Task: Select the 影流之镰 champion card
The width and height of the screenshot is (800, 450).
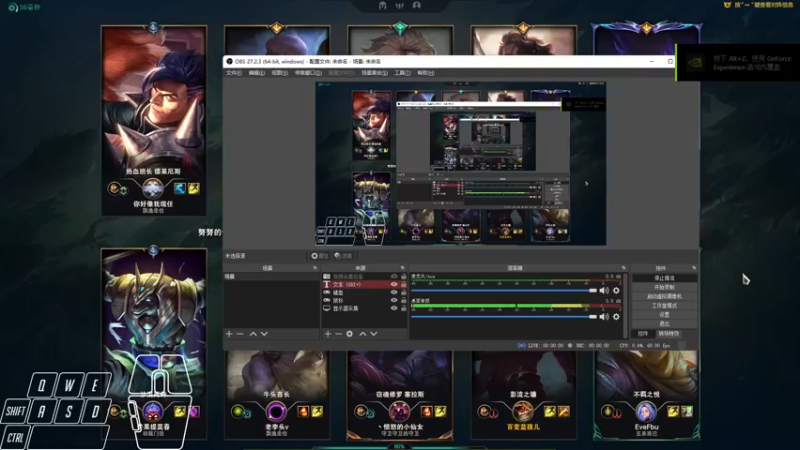Action: point(523,394)
